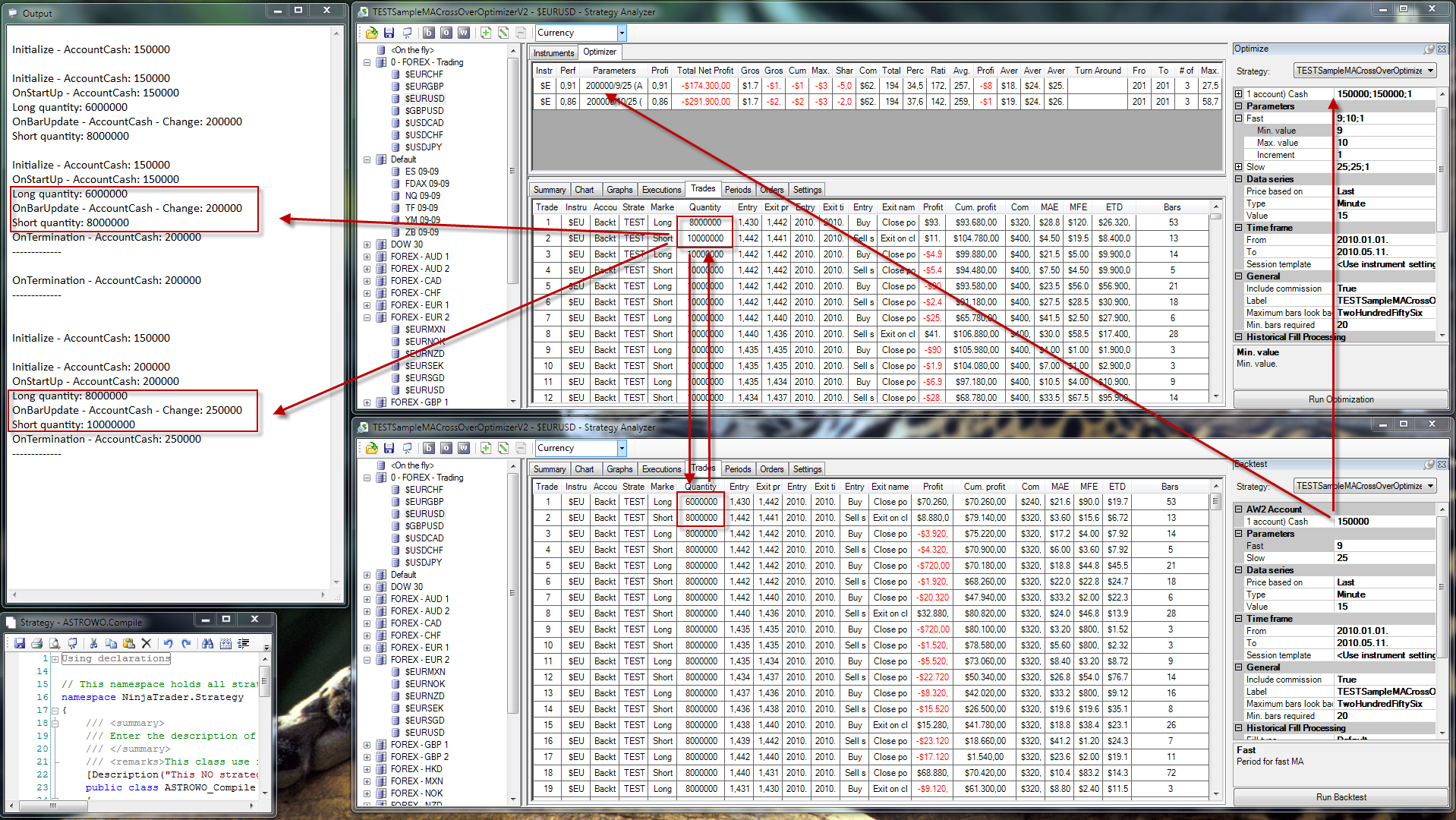Click the 'w' walk-forward icon in upper Strategy Analyzer
Screen dimensions: 1456x820
(464, 33)
